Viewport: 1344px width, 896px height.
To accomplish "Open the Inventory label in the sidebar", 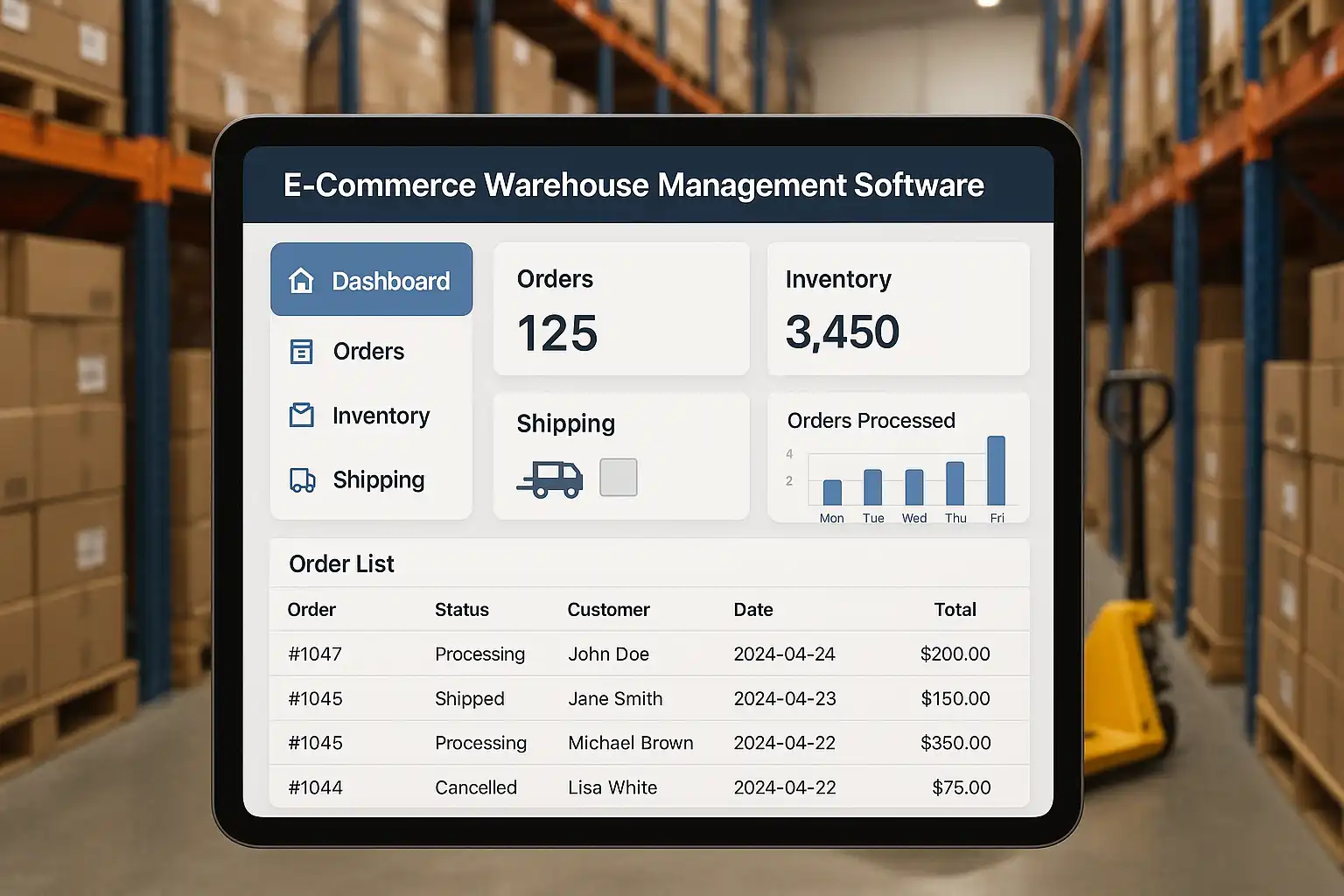I will tap(381, 416).
